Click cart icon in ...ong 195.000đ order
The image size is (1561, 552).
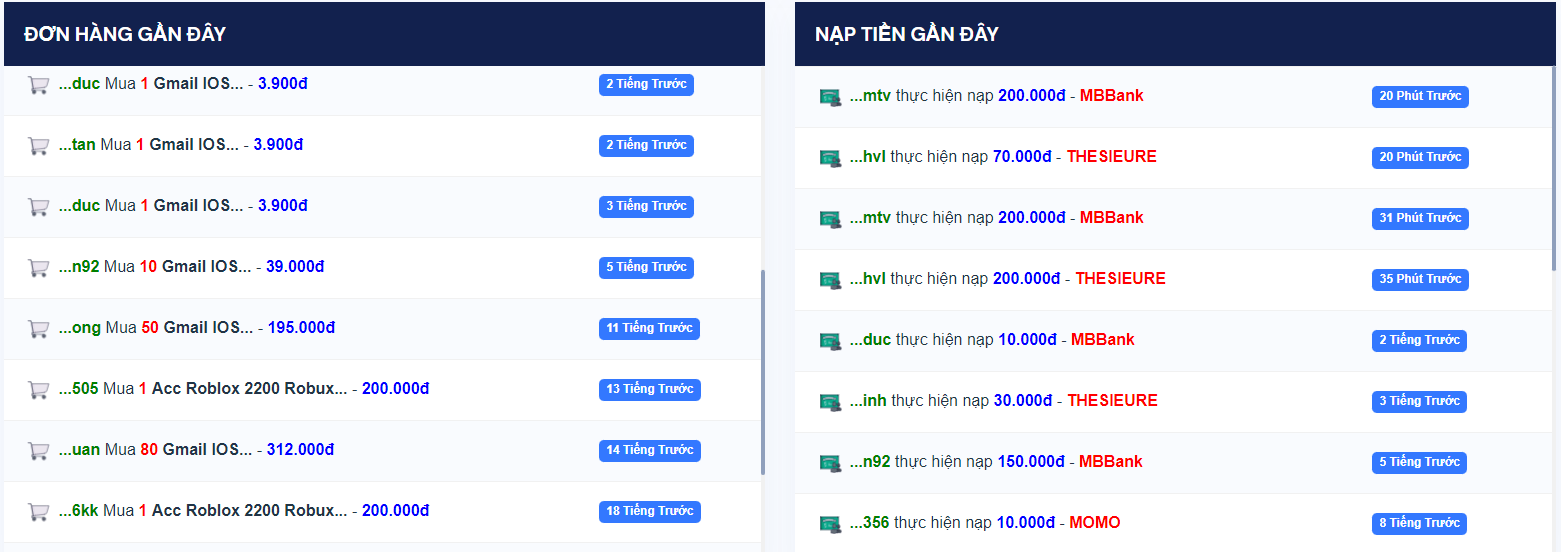[x=38, y=329]
